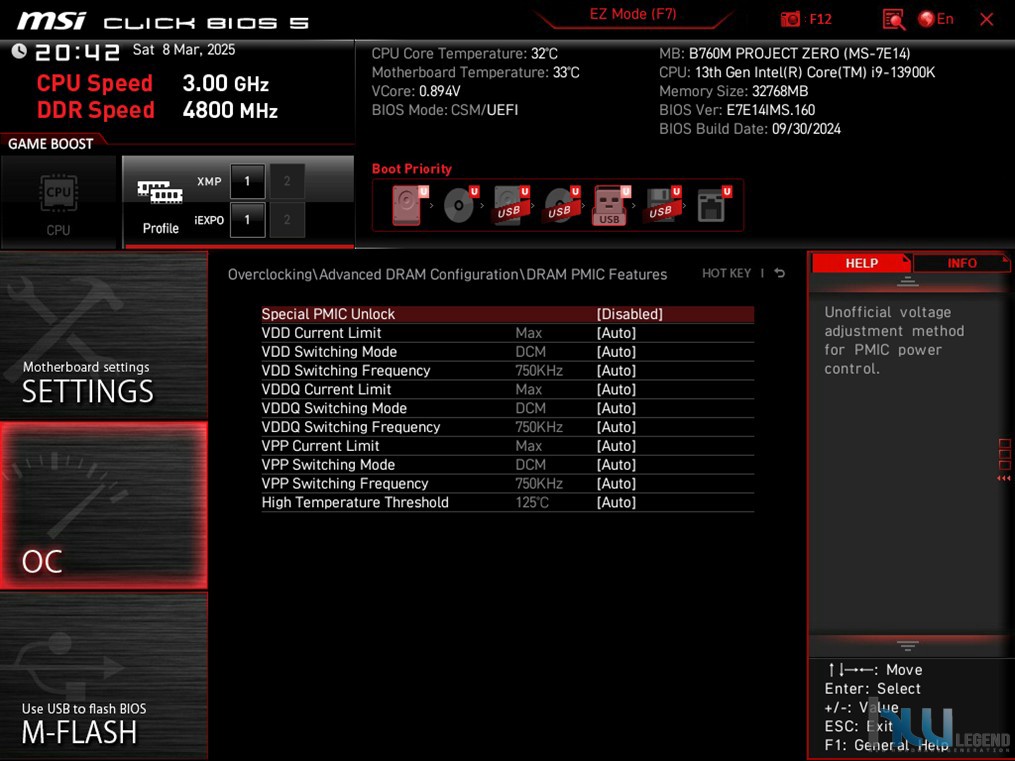Screen dimensions: 1015x761
Task: Click the BIOS Build Date: 09/30/2024 line
Action: [x=750, y=128]
